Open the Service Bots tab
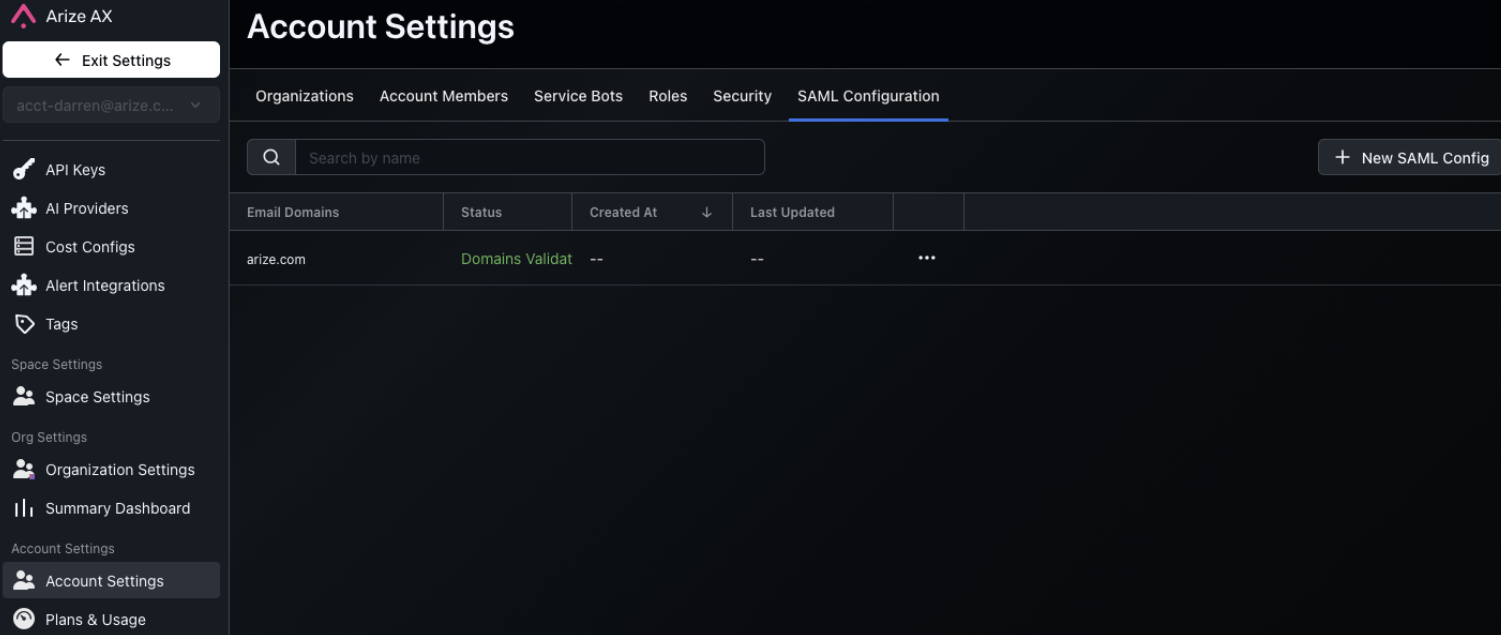 [578, 96]
